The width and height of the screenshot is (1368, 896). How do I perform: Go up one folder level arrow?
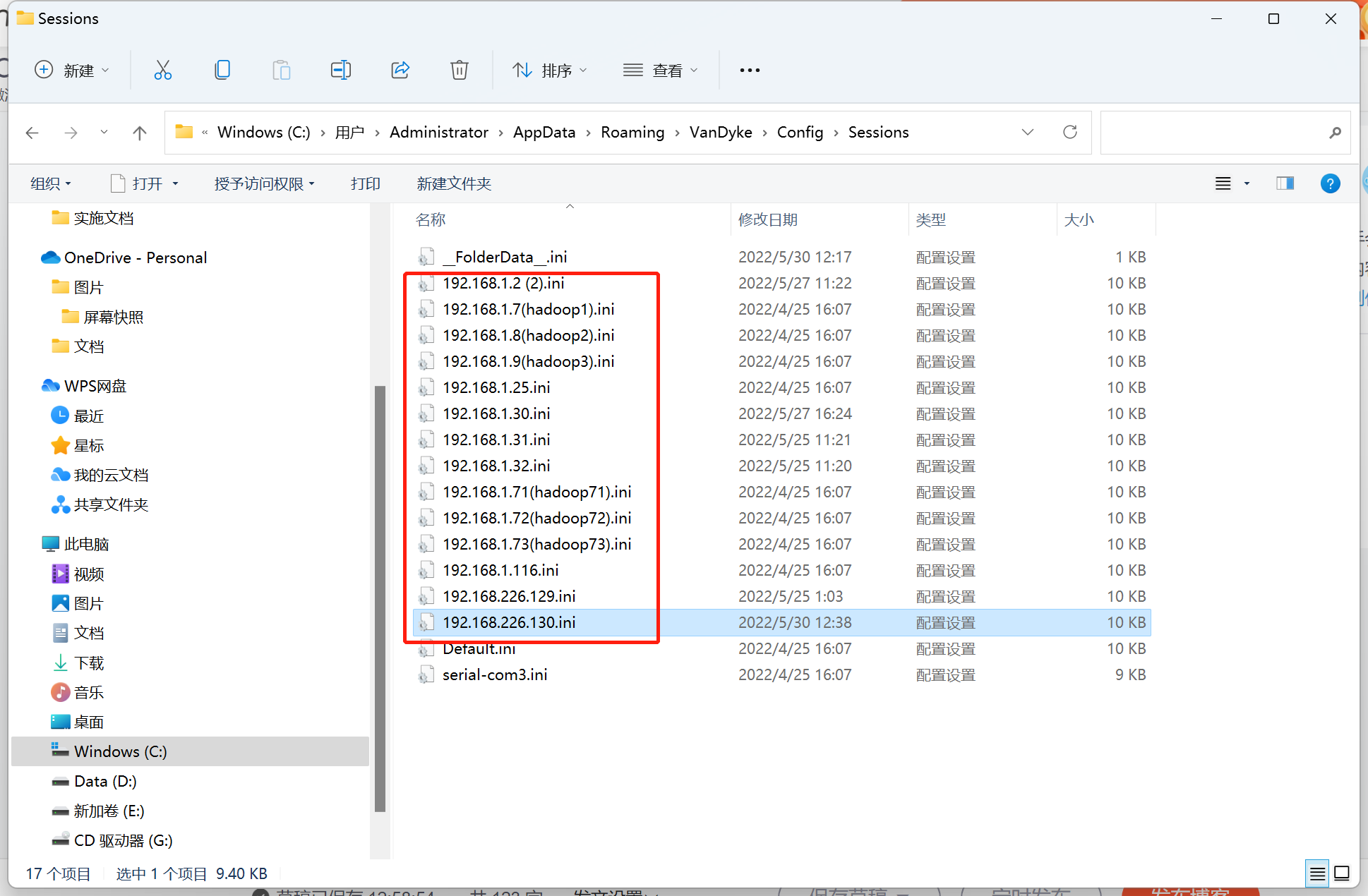(x=140, y=133)
